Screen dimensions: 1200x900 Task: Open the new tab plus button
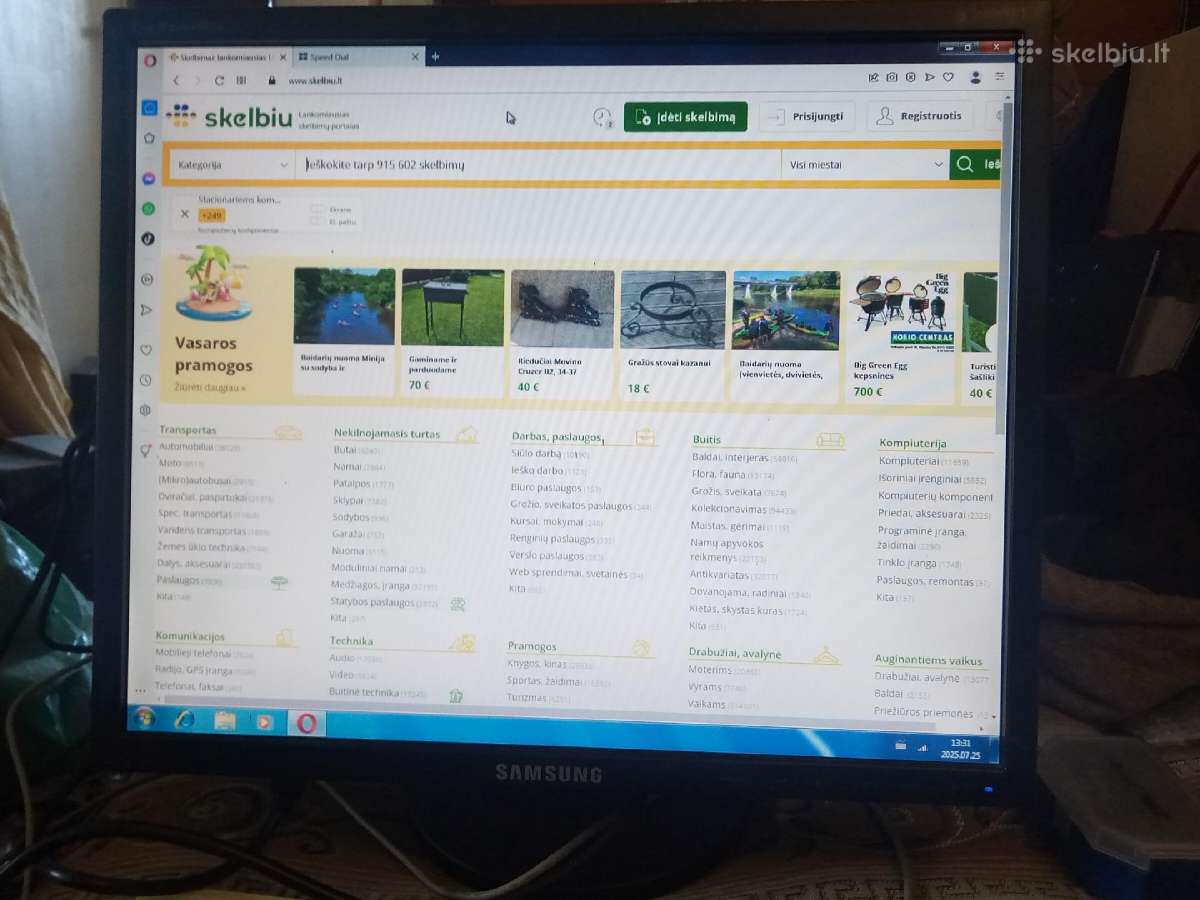pyautogui.click(x=435, y=57)
